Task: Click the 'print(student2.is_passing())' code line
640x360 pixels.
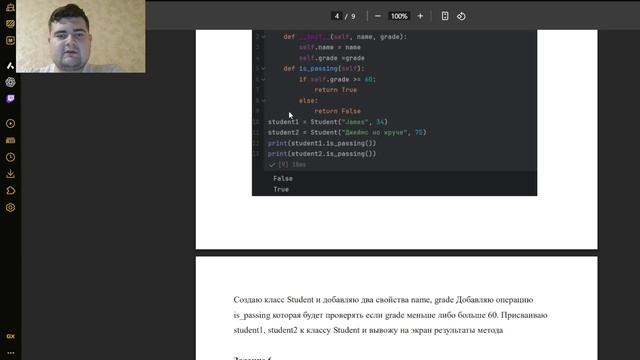Action: tap(322, 154)
